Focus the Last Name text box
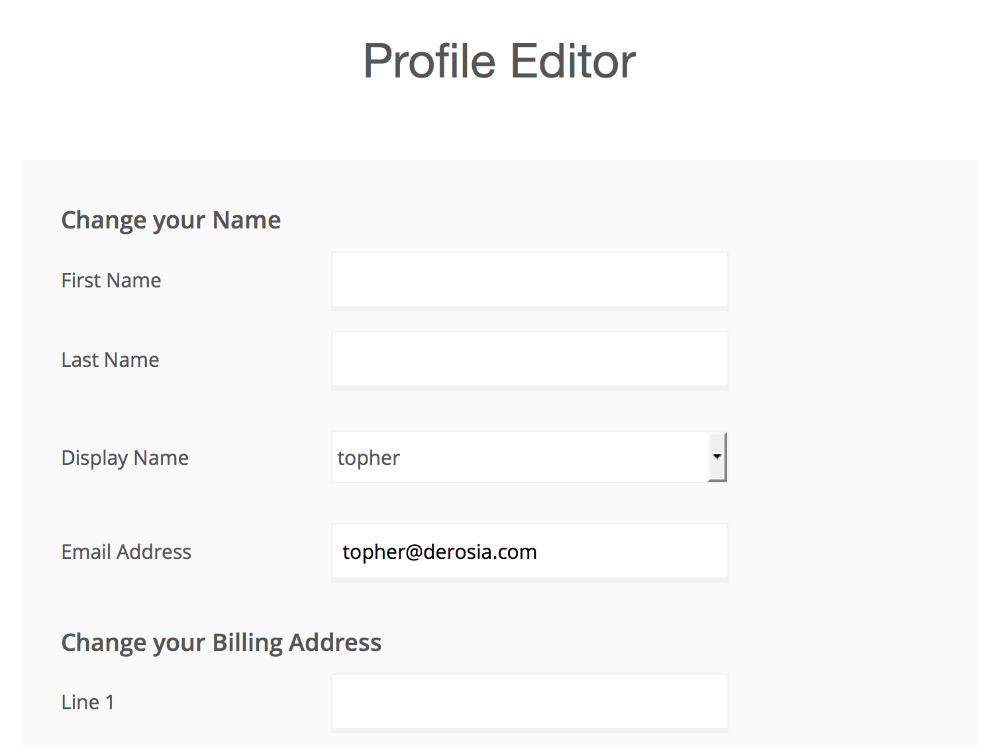 (529, 359)
